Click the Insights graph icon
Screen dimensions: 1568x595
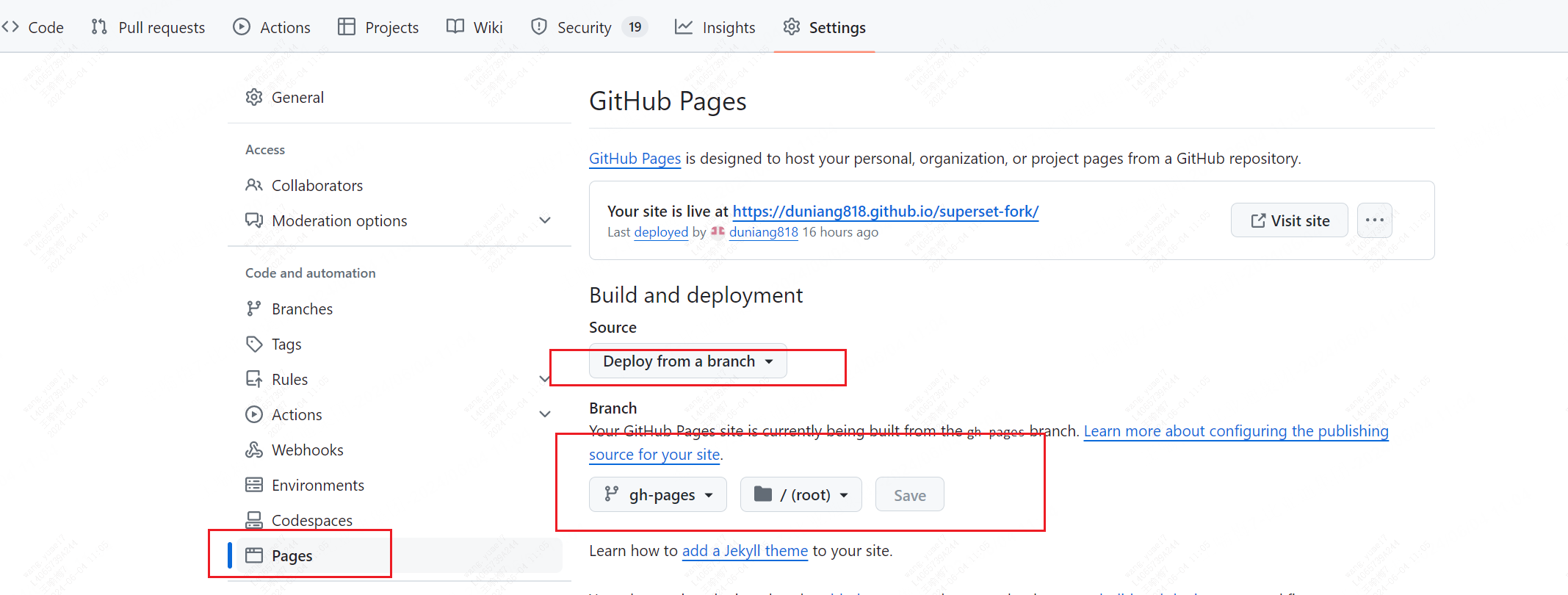pos(684,27)
